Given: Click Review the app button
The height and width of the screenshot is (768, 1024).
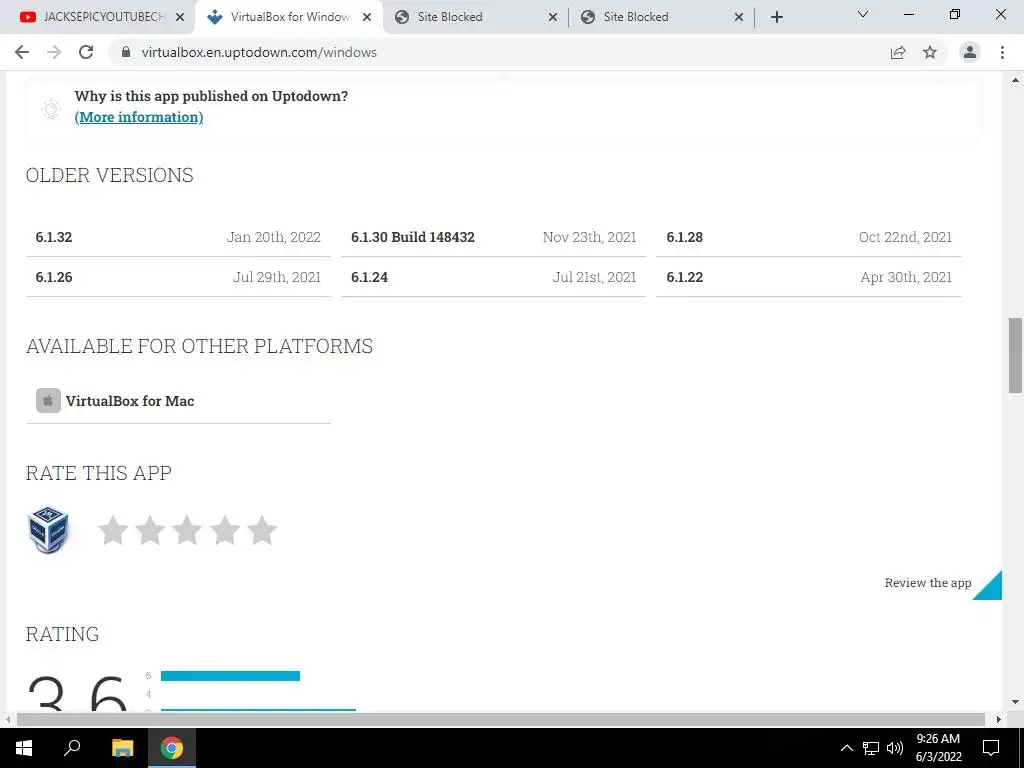Looking at the screenshot, I should pyautogui.click(x=928, y=583).
